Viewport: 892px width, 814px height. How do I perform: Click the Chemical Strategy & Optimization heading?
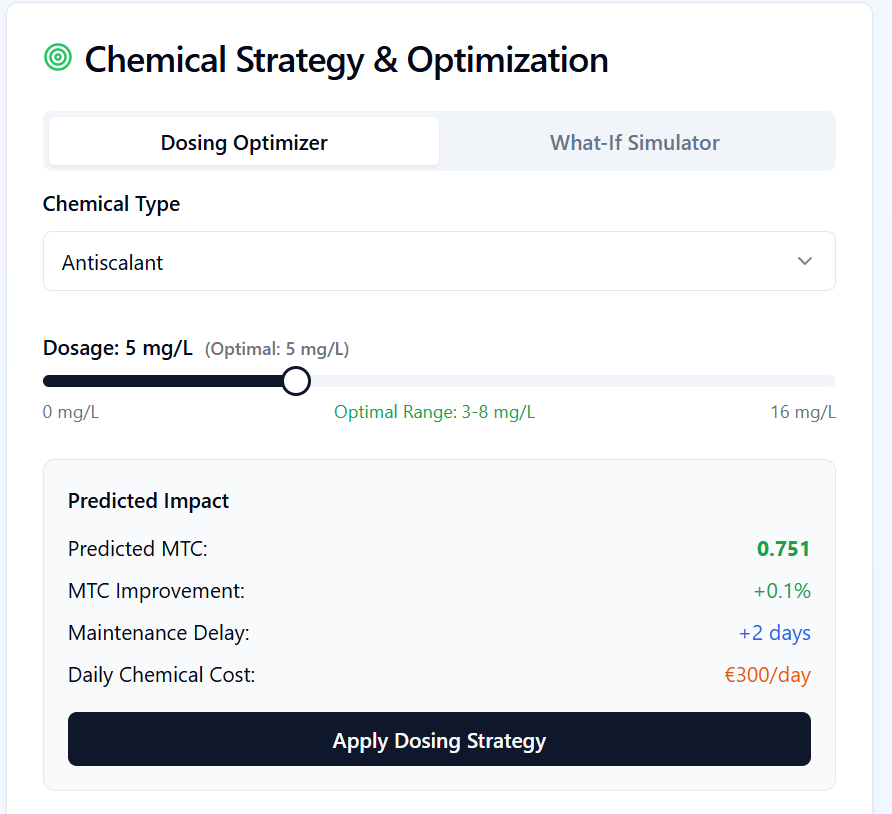click(x=347, y=60)
